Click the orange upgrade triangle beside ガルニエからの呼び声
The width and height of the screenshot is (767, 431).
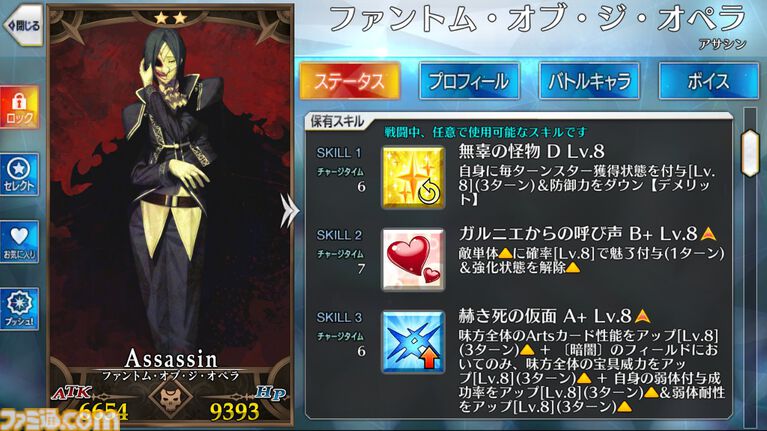click(708, 235)
